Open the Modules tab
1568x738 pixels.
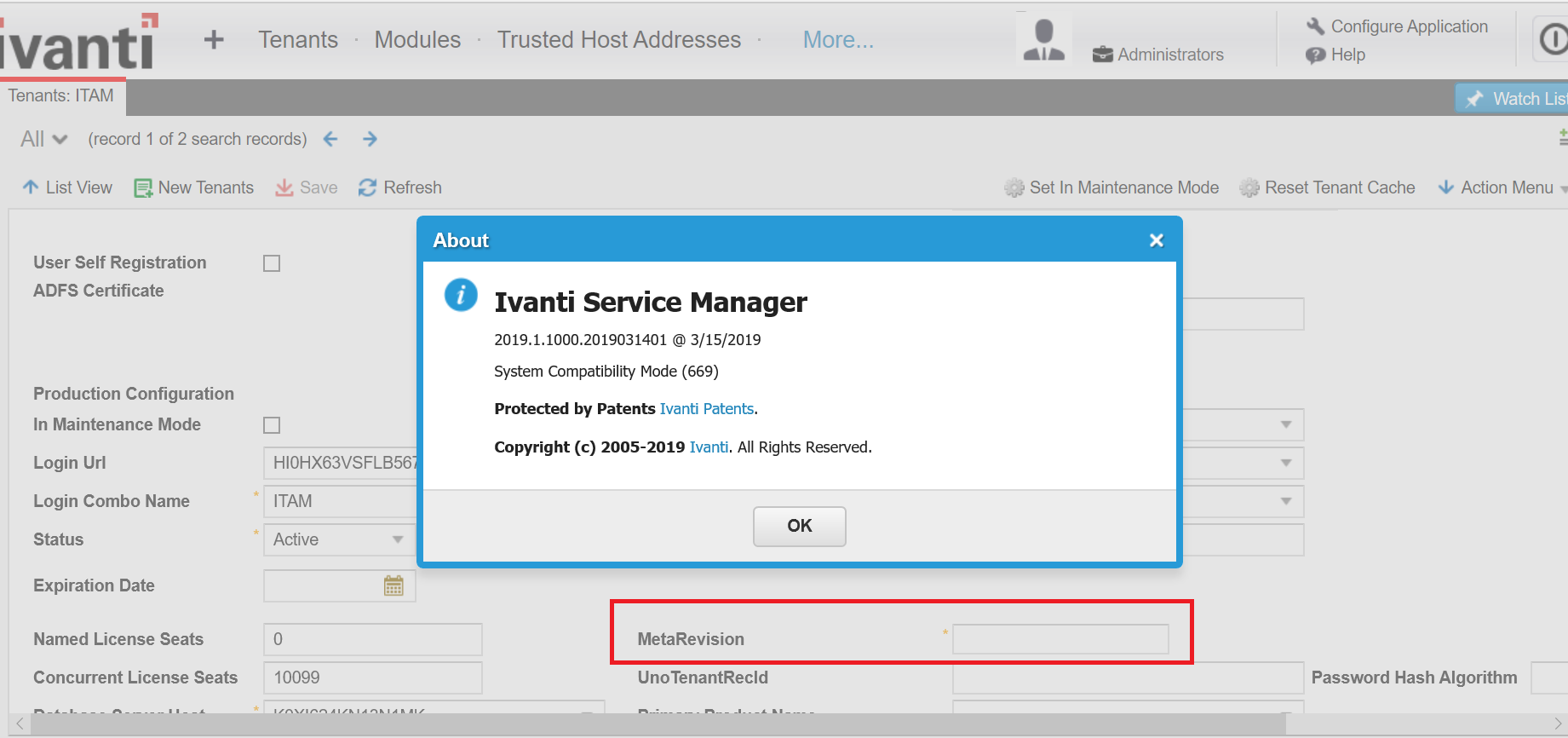pos(417,40)
